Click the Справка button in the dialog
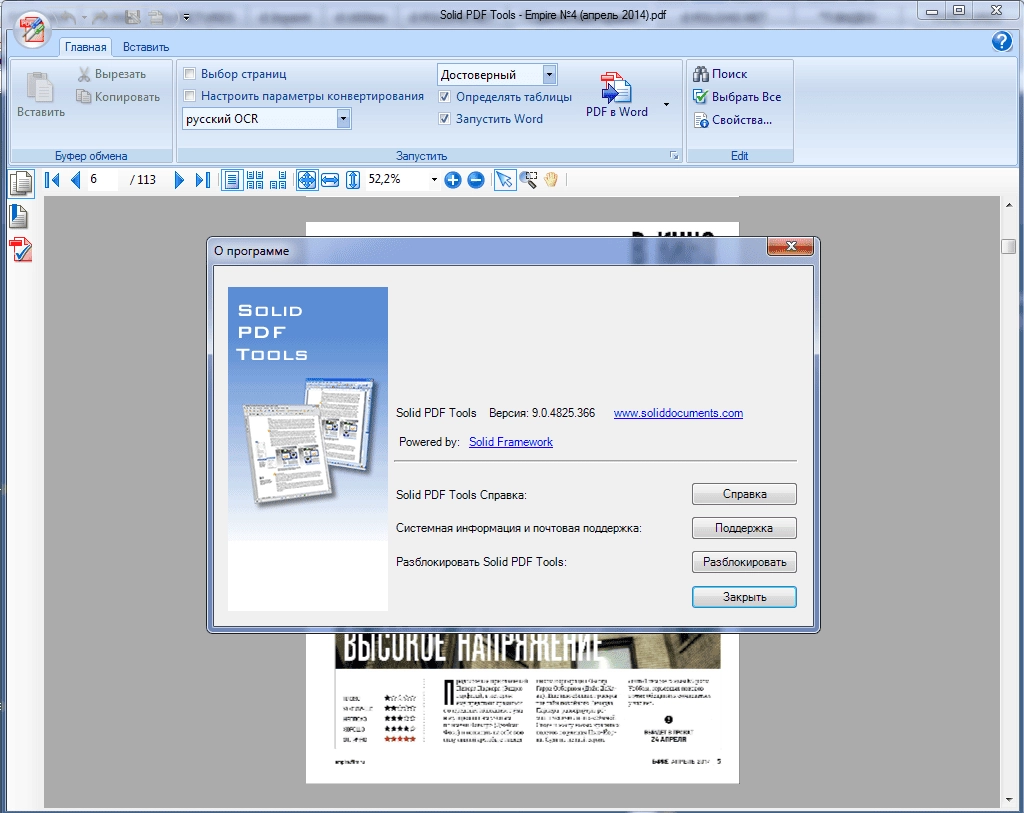Screen dimensions: 1024x813 744,494
